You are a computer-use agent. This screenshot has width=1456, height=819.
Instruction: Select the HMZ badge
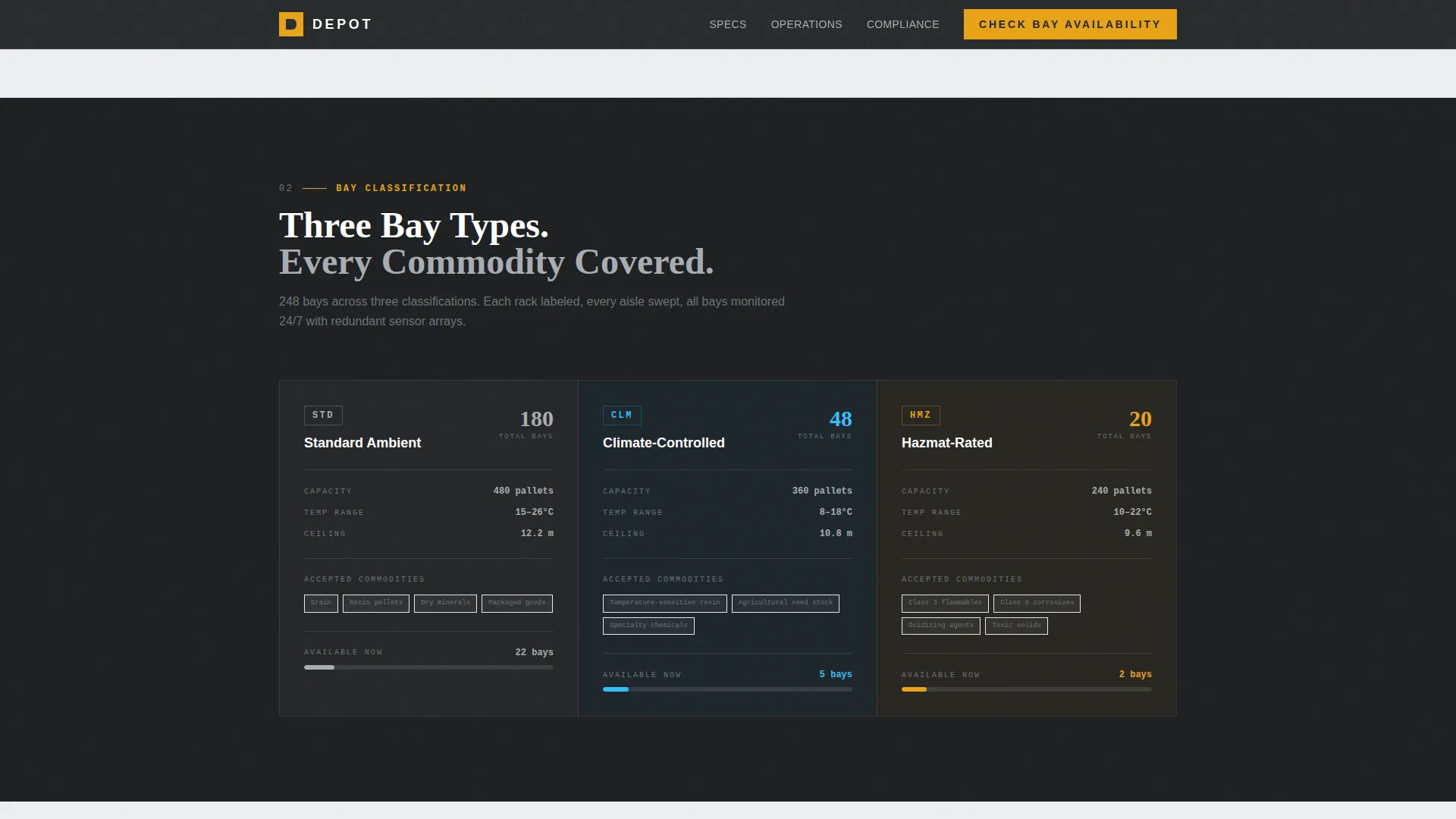921,416
